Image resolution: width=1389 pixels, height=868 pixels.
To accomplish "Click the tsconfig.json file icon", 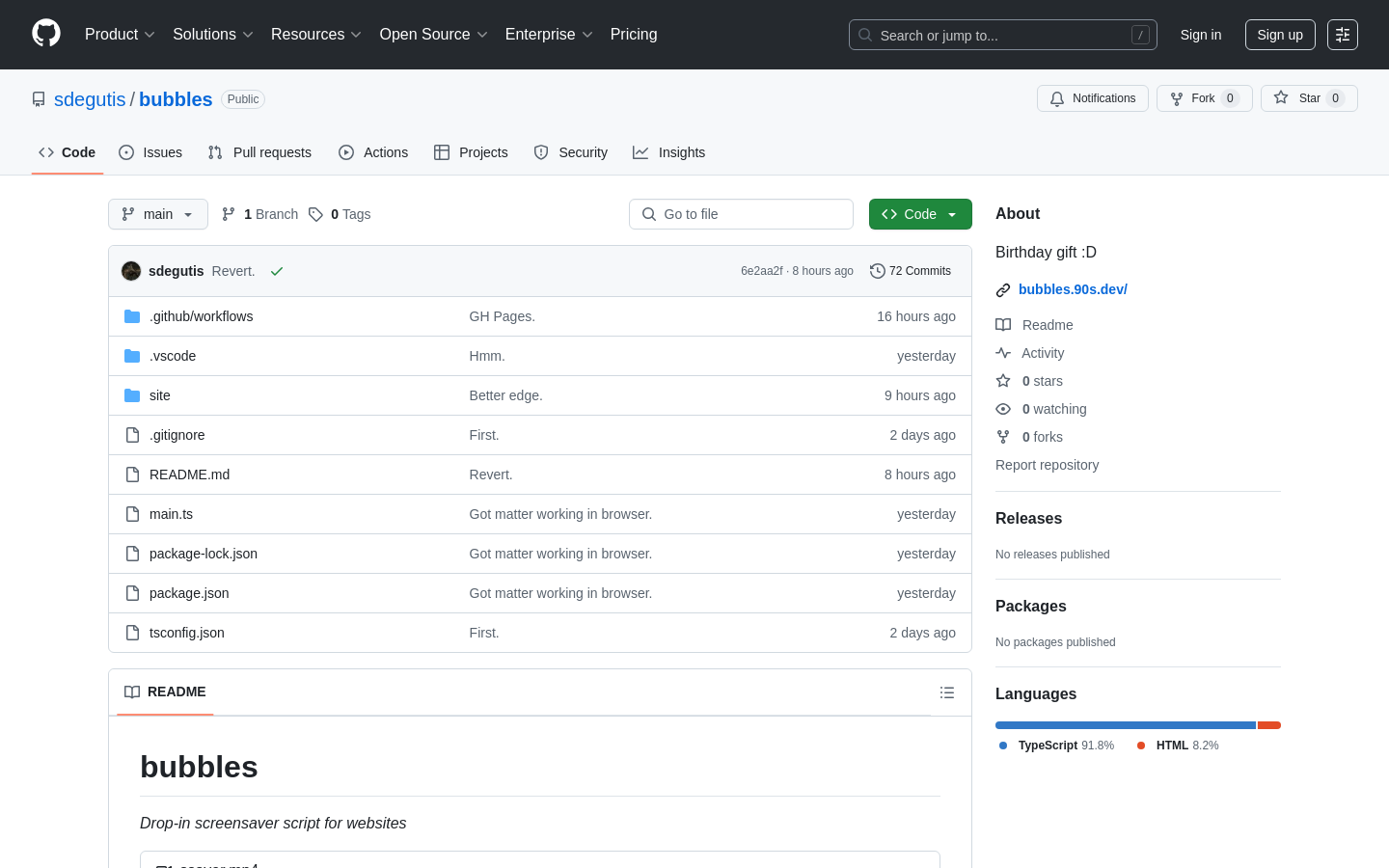I will pos(132,633).
